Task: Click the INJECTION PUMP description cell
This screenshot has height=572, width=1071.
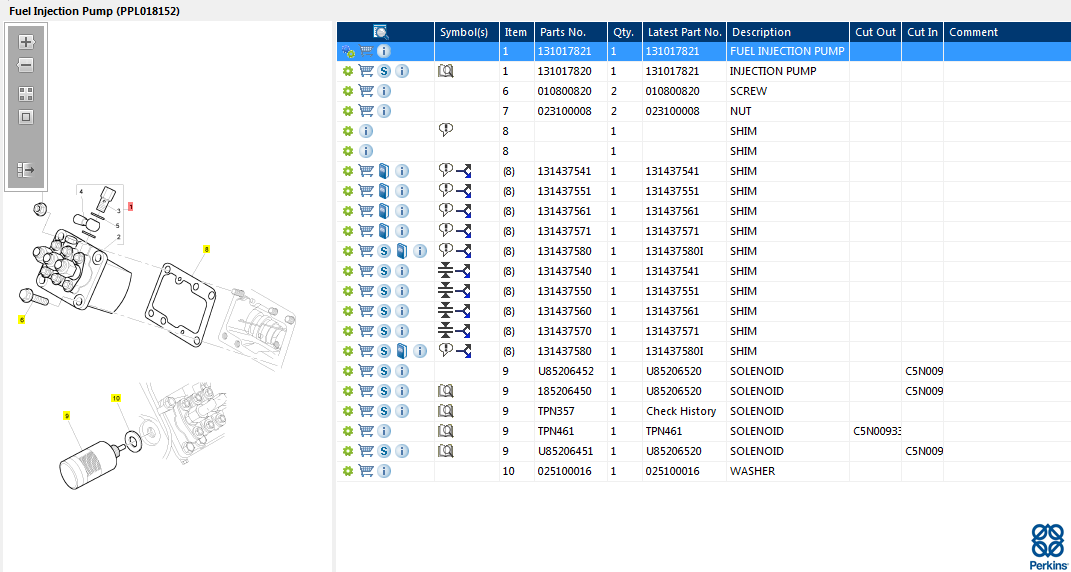Action: pyautogui.click(x=773, y=71)
